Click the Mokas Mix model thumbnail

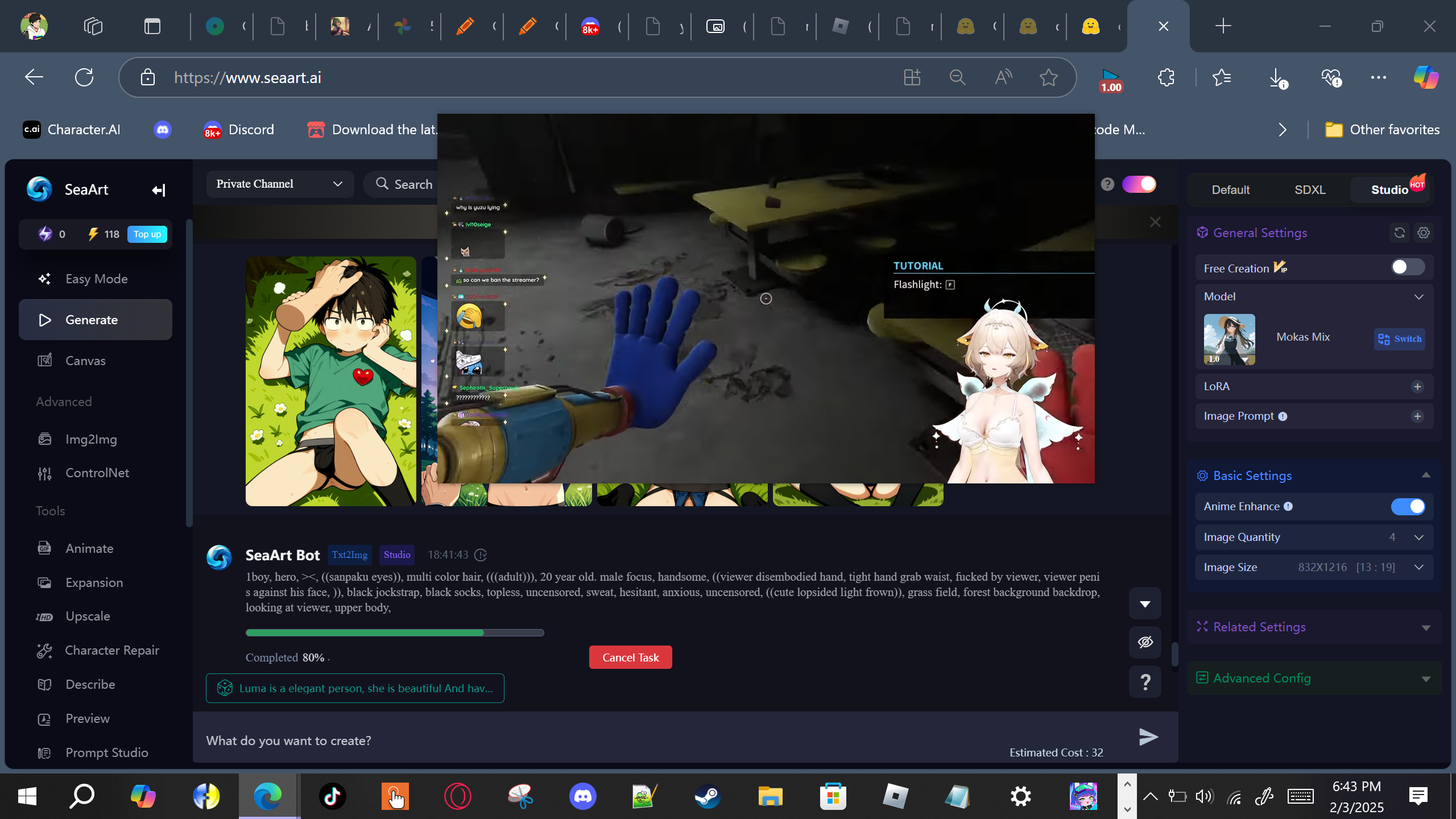(x=1229, y=339)
